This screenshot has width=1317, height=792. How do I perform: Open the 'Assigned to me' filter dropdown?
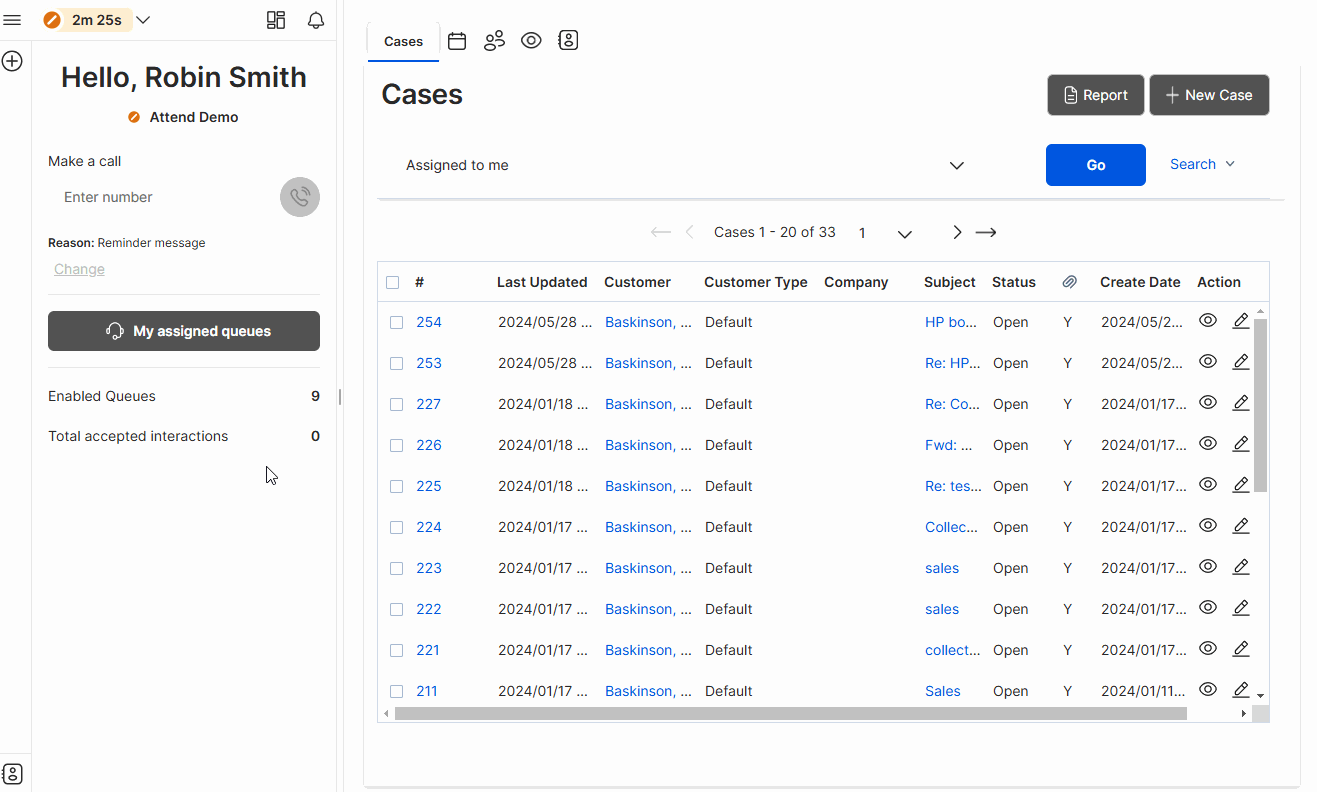point(684,165)
